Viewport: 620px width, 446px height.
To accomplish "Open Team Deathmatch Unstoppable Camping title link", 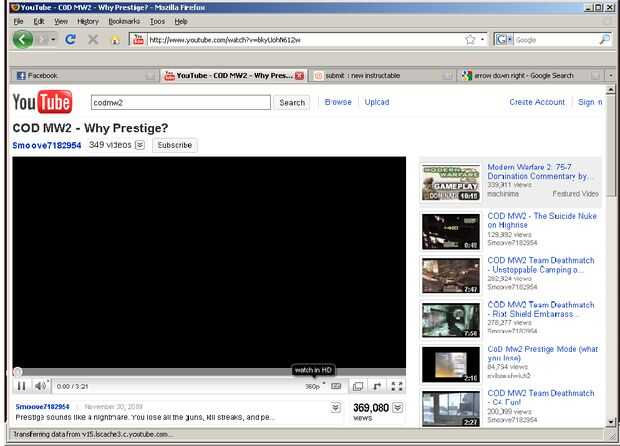I will point(541,265).
